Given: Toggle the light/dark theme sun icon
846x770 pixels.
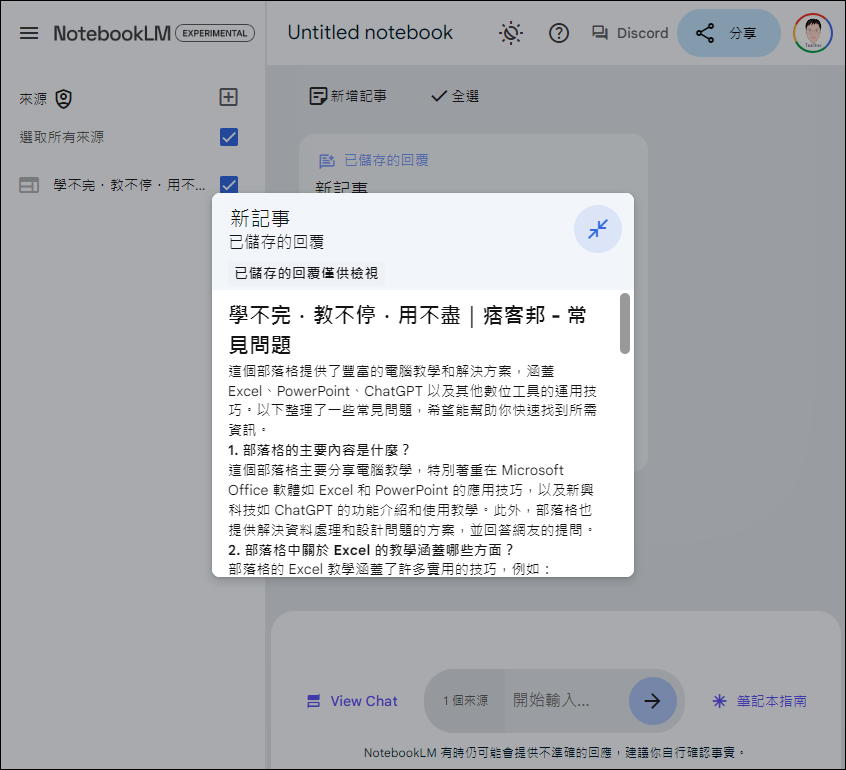Looking at the screenshot, I should click(510, 33).
